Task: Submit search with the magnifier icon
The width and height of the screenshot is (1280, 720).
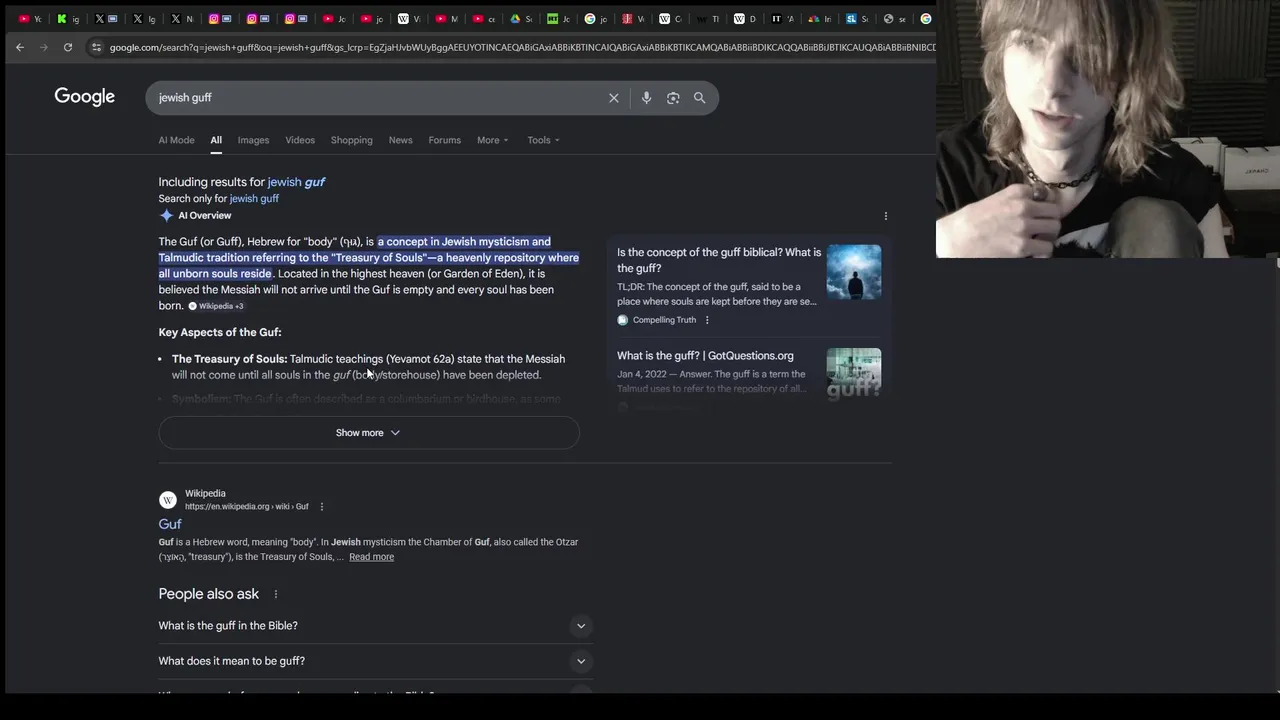Action: (x=700, y=98)
